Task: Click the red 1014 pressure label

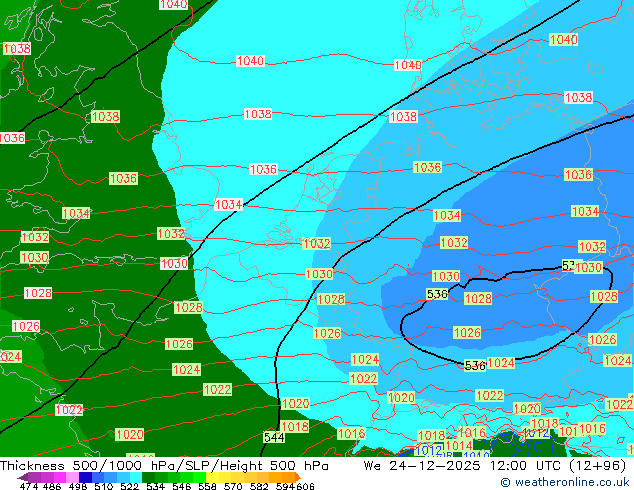Action: (x=459, y=446)
